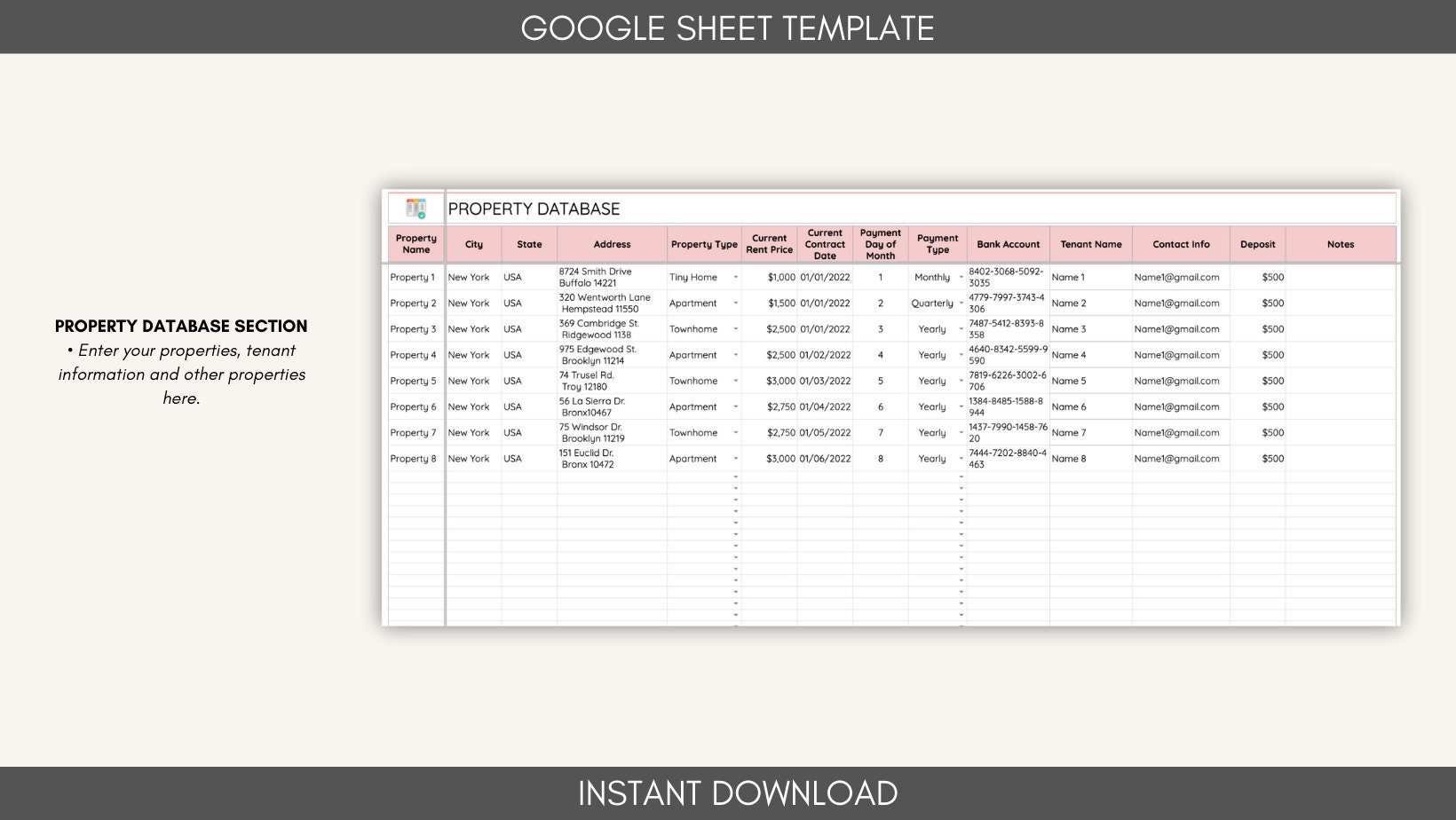Image resolution: width=1456 pixels, height=820 pixels.
Task: Open the Property Type dropdown for Property 1
Action: click(x=735, y=277)
